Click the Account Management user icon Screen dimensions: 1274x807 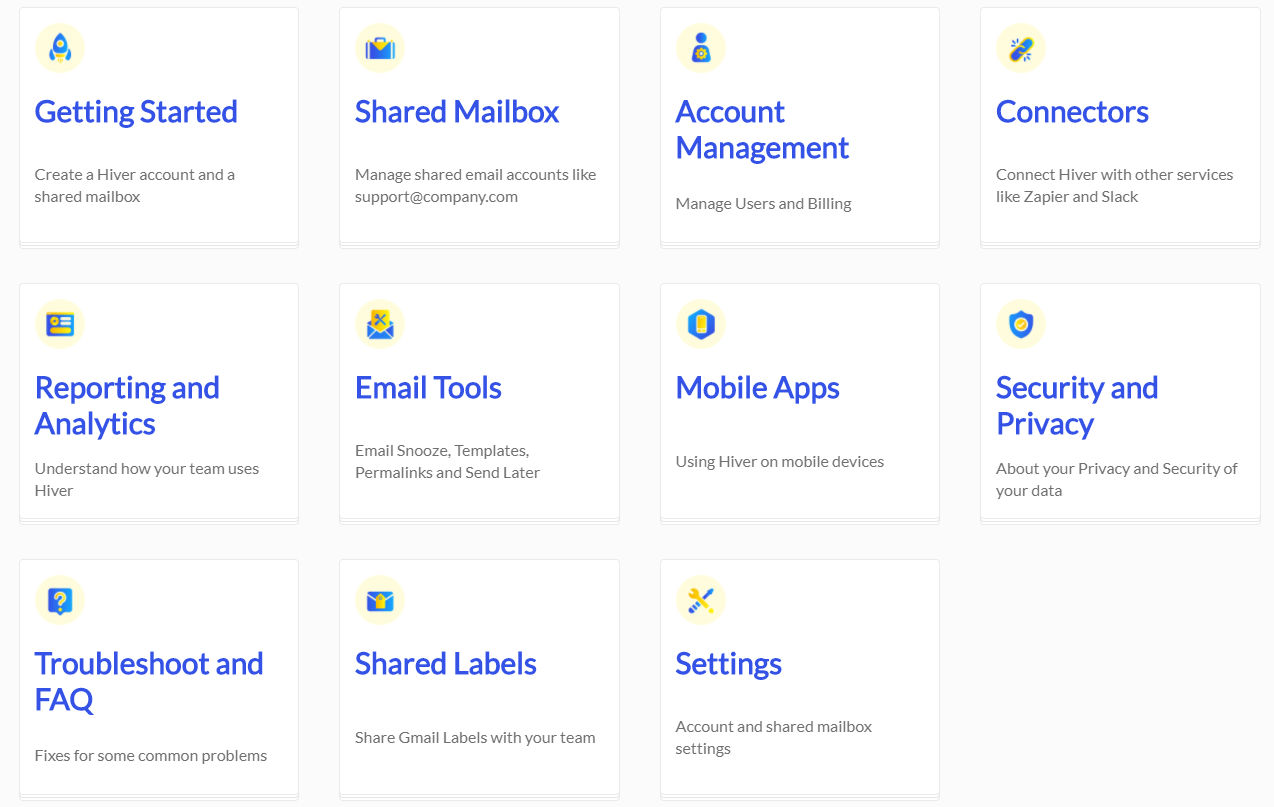(701, 48)
